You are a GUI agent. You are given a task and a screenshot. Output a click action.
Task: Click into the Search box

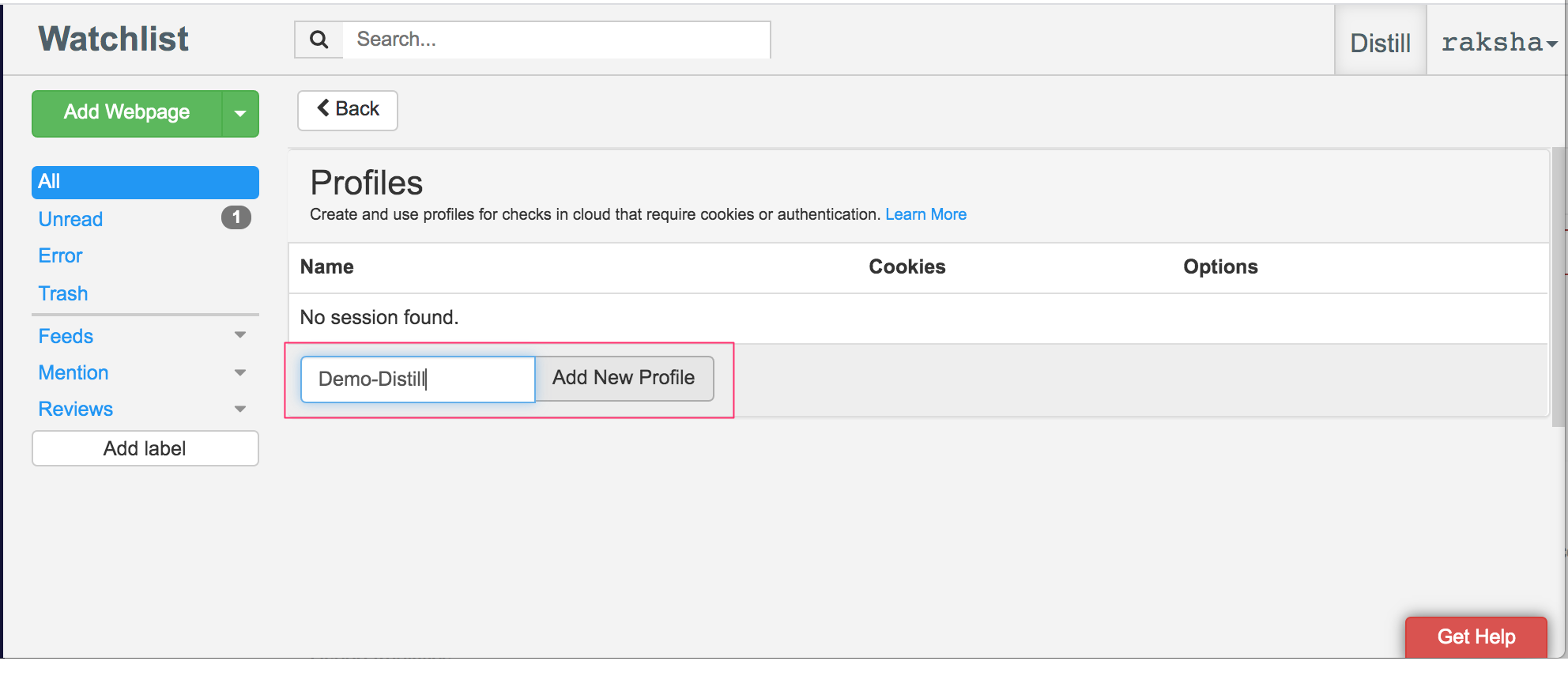pyautogui.click(x=556, y=40)
